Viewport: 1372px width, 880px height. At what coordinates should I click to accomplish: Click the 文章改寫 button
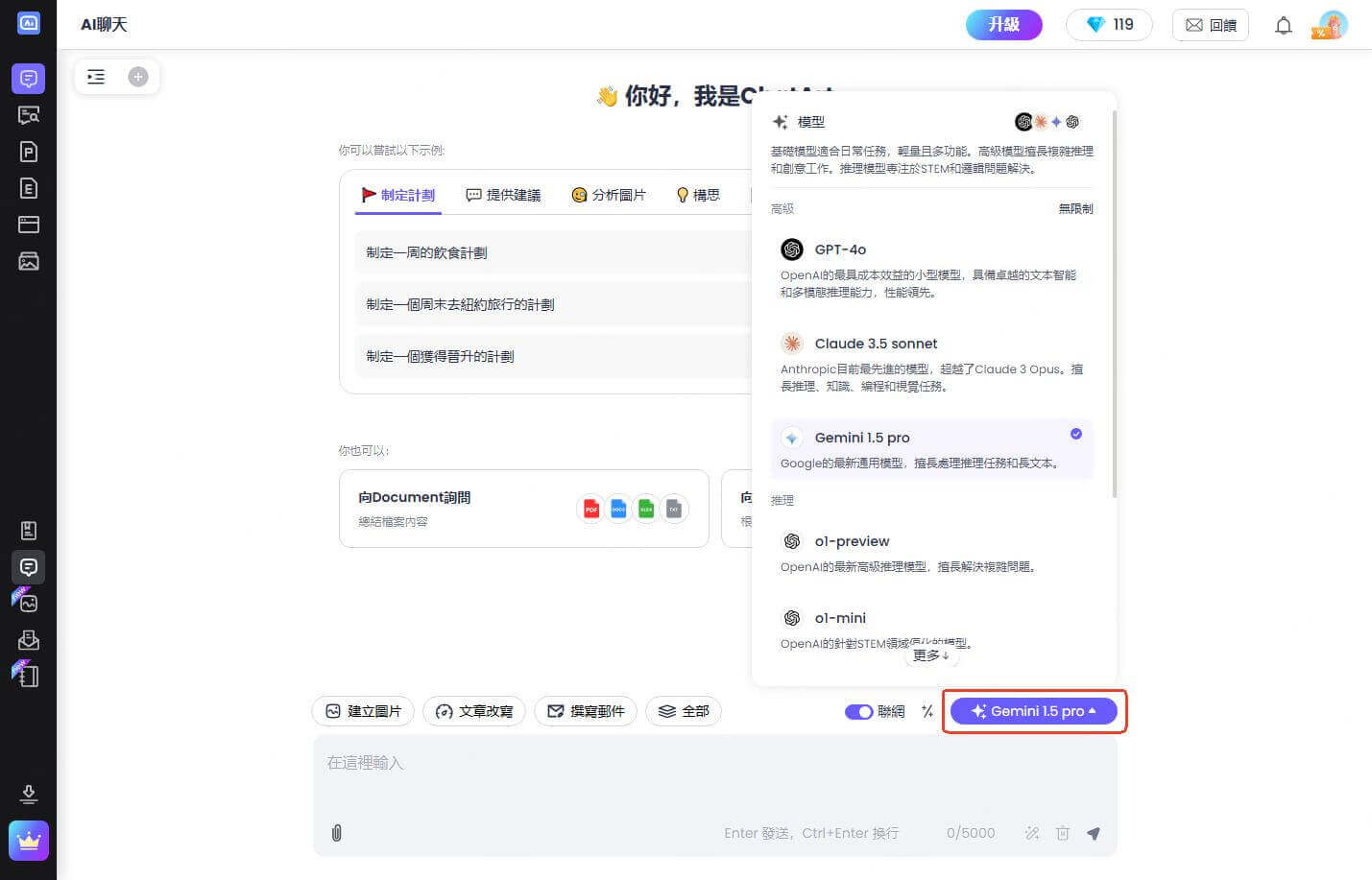coord(474,711)
